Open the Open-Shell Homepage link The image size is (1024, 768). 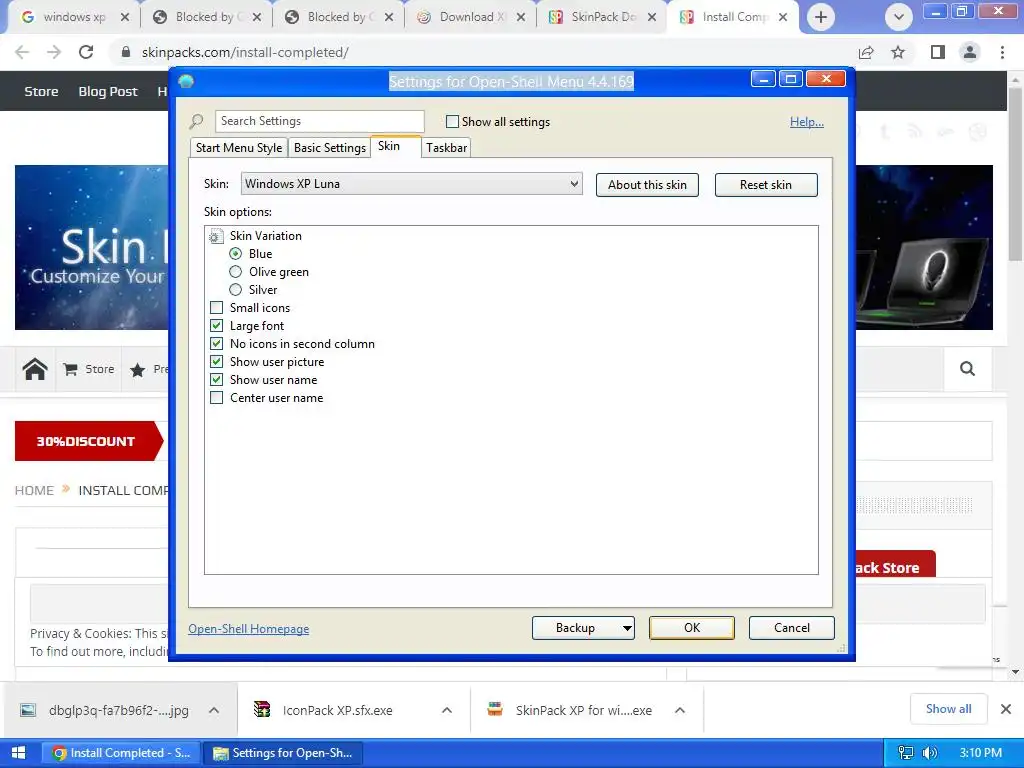[249, 628]
